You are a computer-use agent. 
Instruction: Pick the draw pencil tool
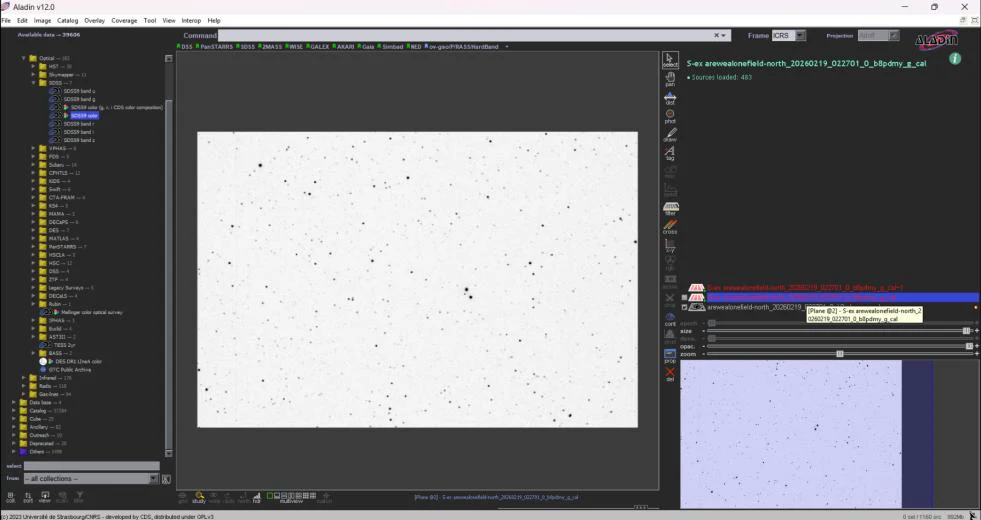(670, 135)
